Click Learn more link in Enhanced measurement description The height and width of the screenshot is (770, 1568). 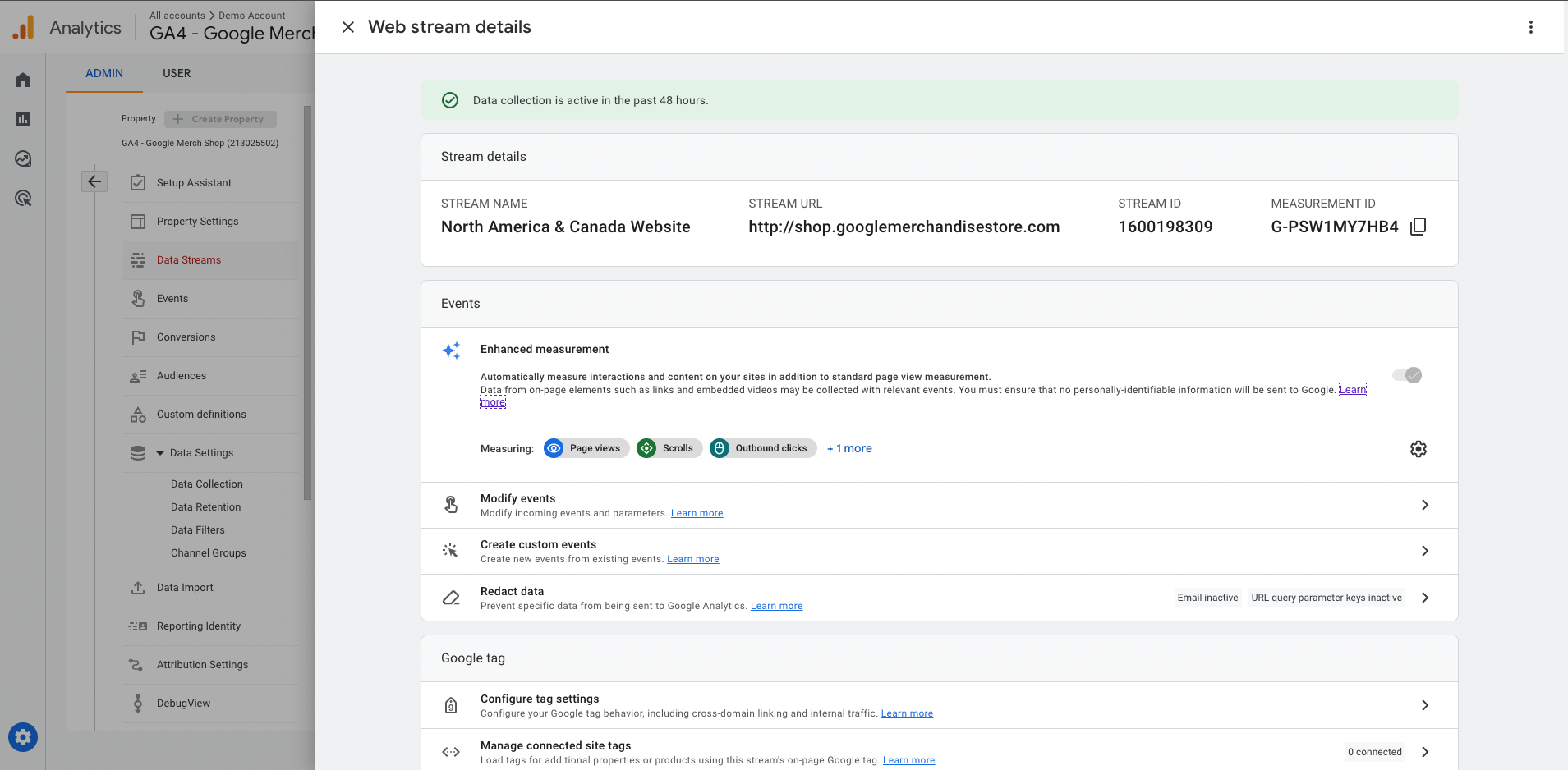click(x=1352, y=390)
